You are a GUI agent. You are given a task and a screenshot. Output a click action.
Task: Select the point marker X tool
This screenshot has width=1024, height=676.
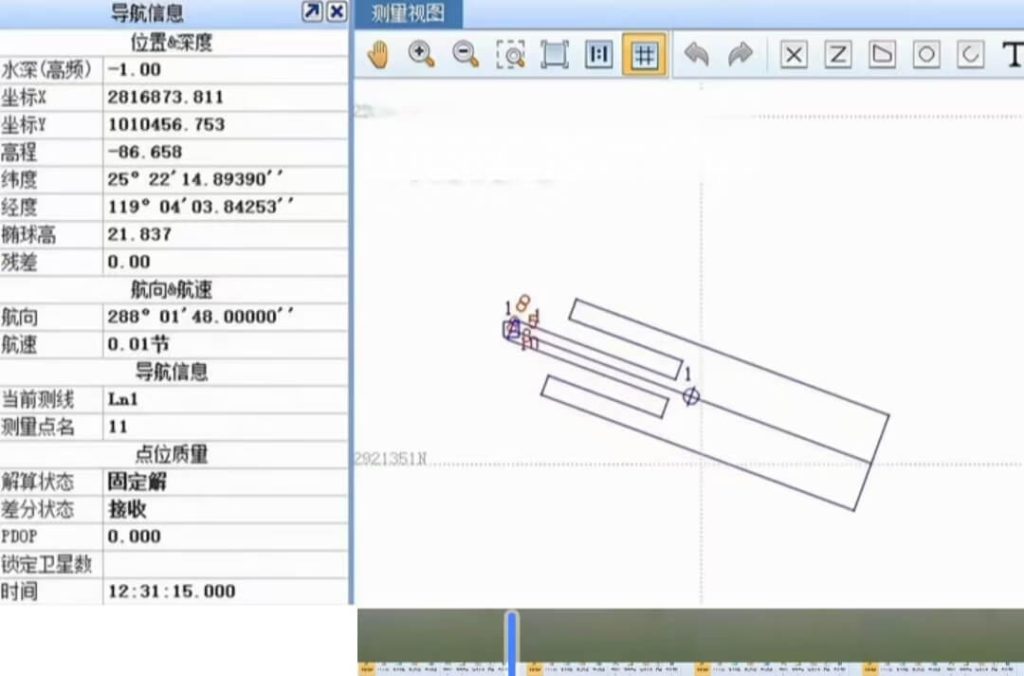tap(794, 55)
